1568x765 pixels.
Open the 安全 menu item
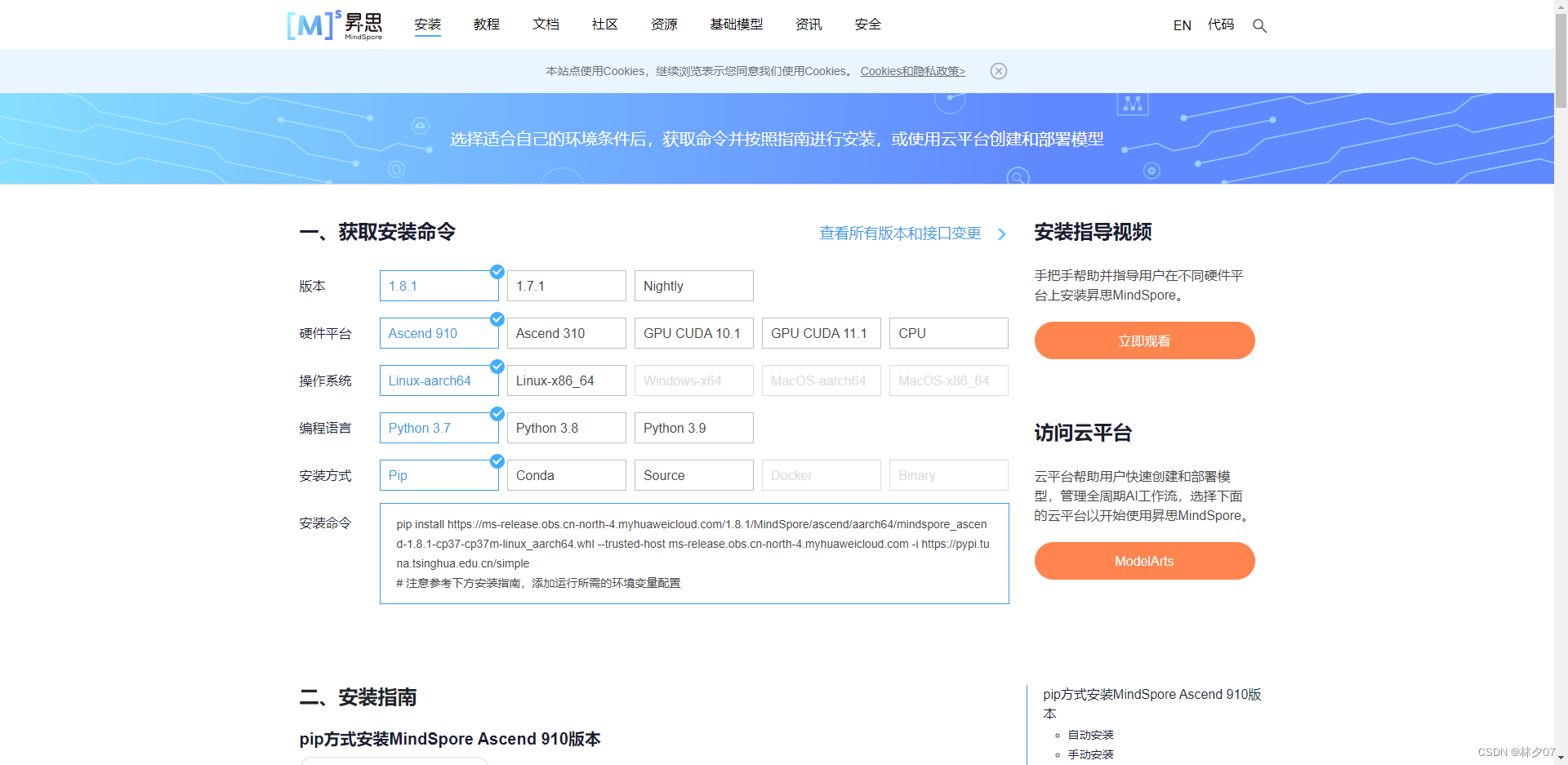click(867, 24)
